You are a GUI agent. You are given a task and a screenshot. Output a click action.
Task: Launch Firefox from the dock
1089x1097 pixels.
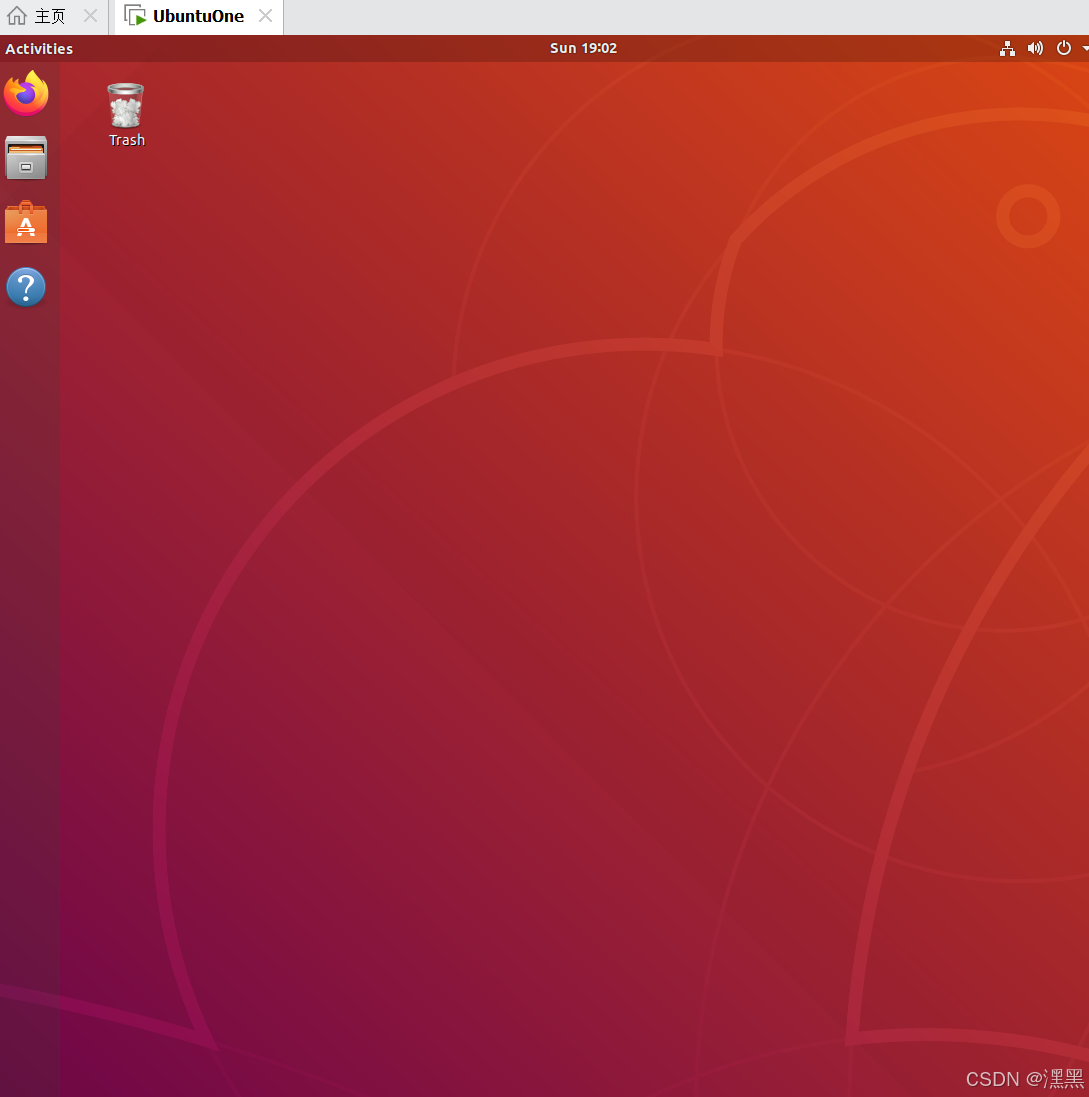[x=26, y=93]
